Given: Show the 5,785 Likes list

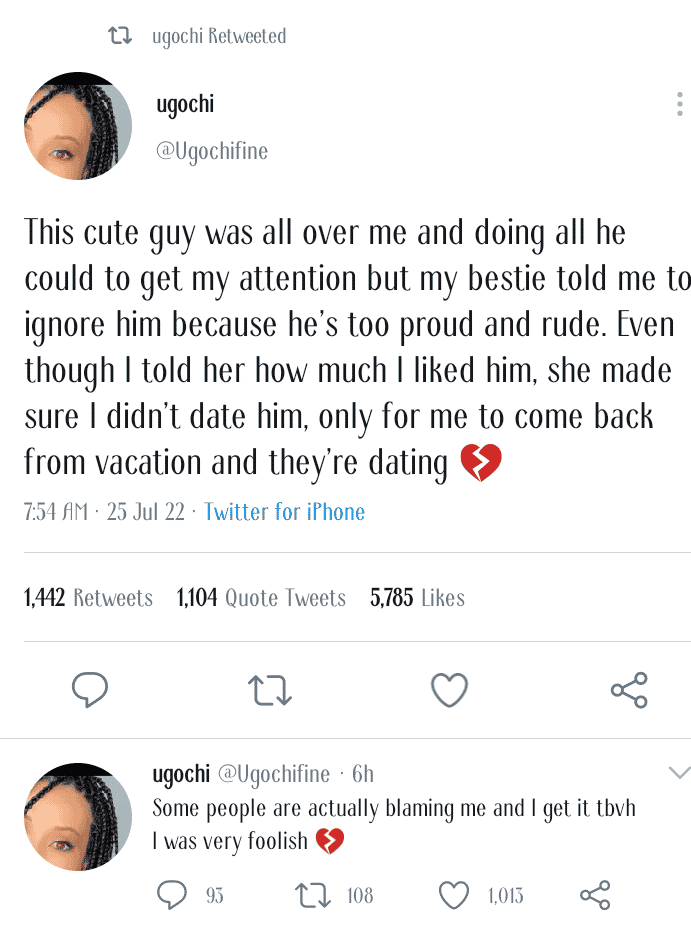Looking at the screenshot, I should (x=417, y=598).
